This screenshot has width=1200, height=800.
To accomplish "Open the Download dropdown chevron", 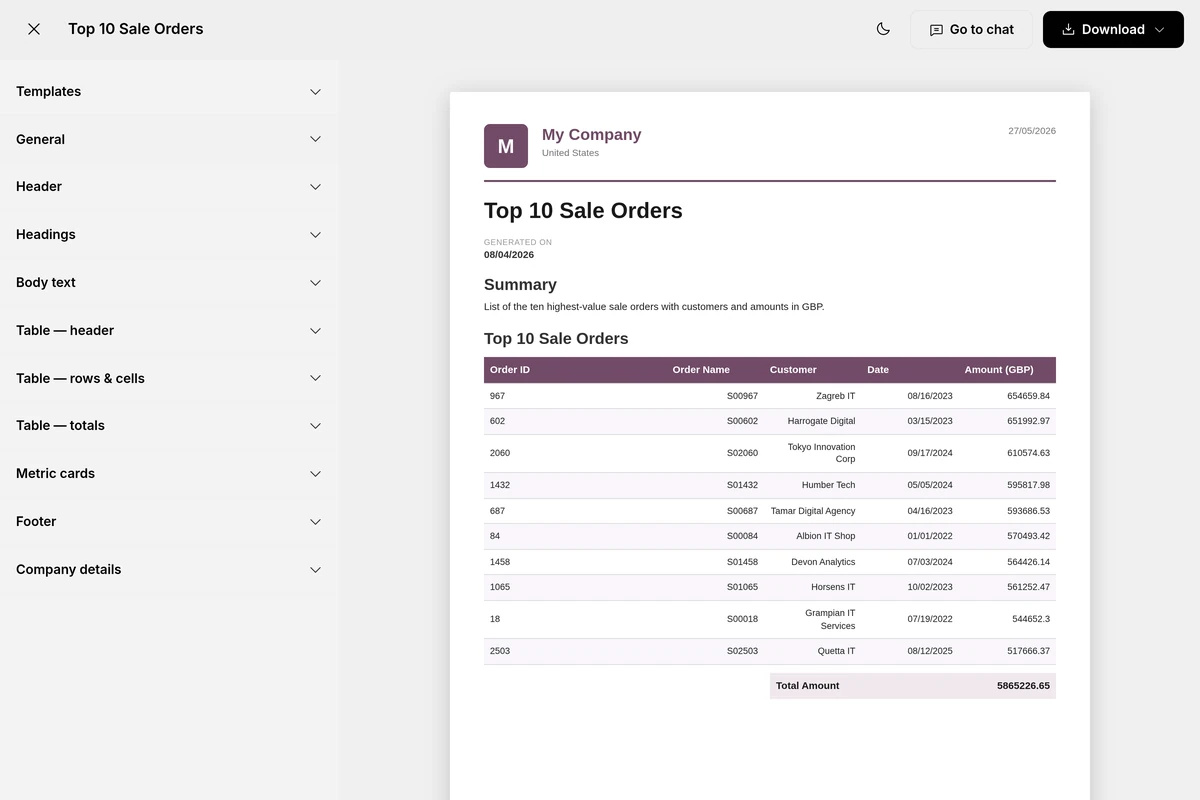I will [1160, 29].
